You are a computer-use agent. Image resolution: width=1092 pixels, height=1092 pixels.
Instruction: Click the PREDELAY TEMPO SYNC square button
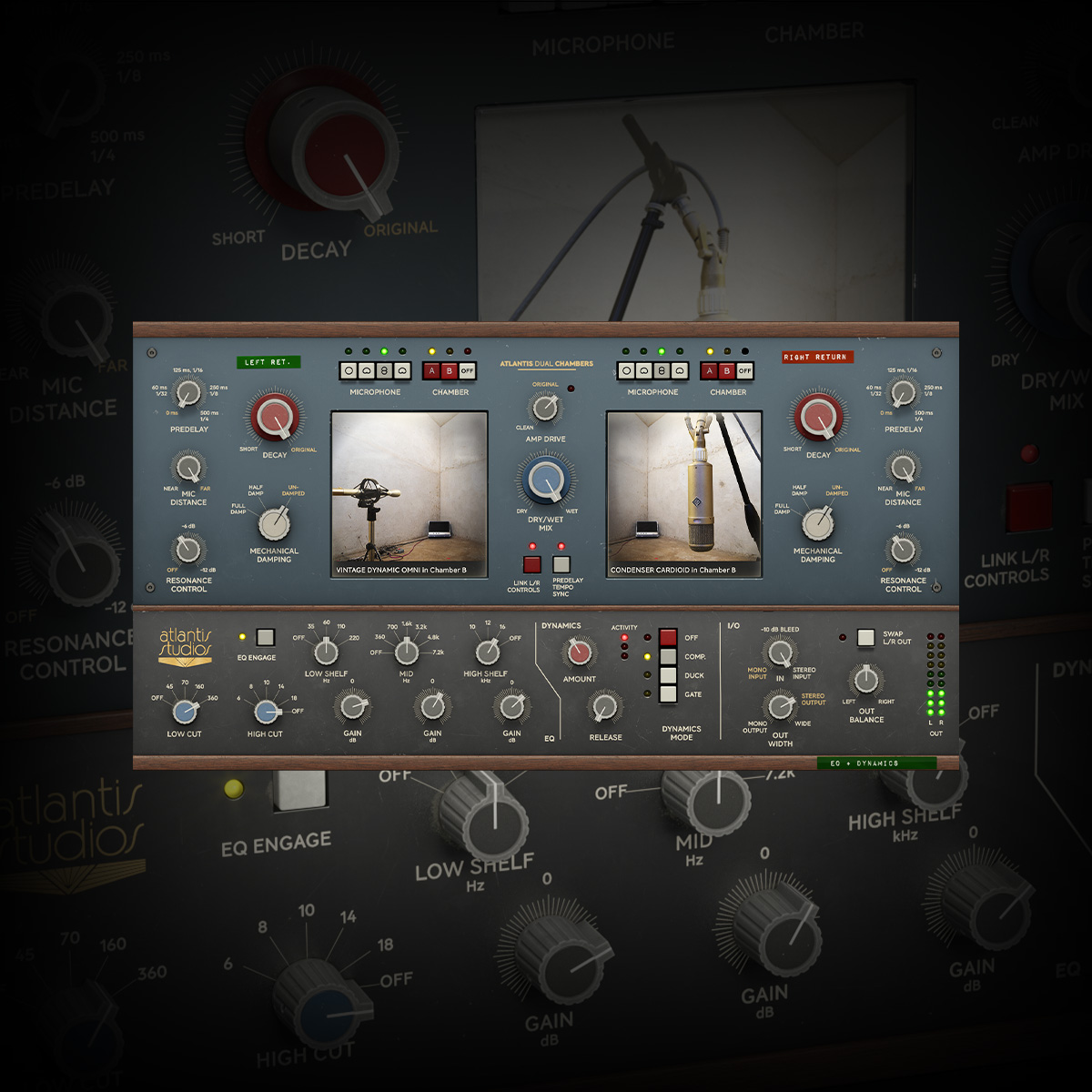[561, 565]
